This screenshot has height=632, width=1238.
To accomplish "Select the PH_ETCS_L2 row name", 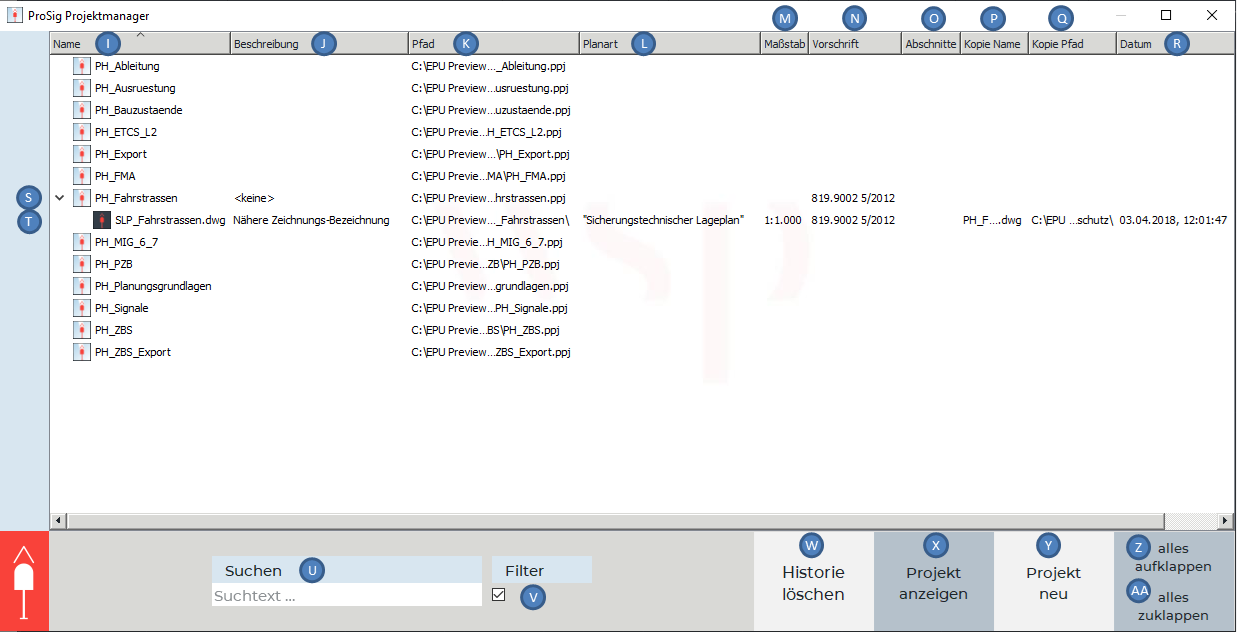I will pos(126,132).
